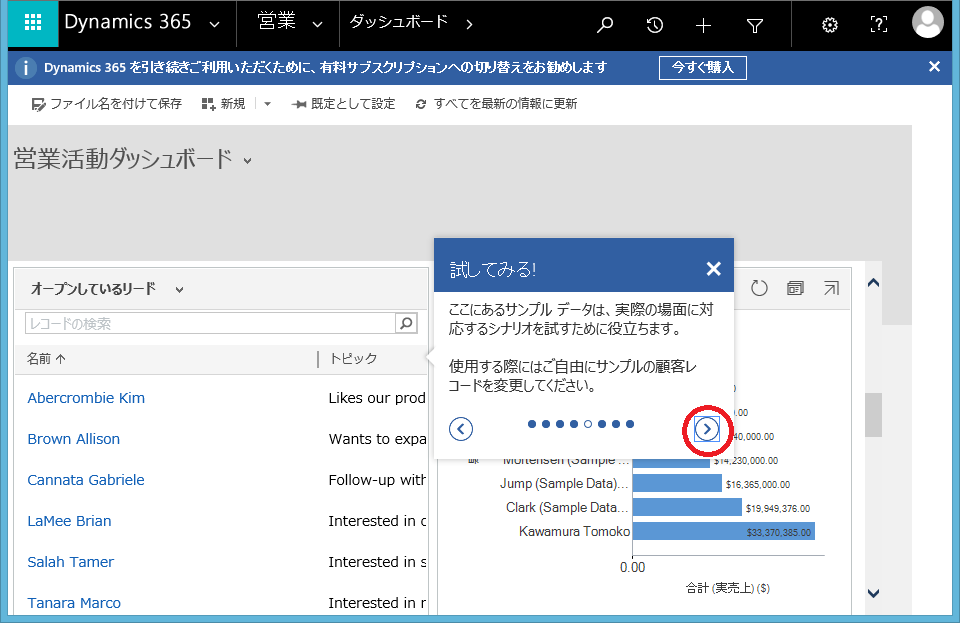This screenshot has width=960, height=623.
Task: Open the 営業 area menu
Action: (x=277, y=22)
